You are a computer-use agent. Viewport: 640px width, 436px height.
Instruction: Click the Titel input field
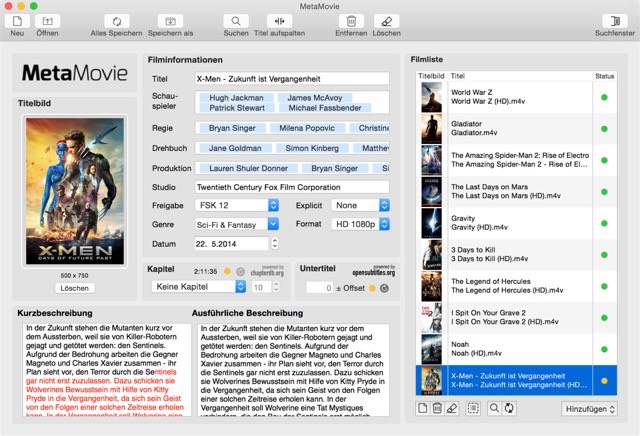[292, 79]
